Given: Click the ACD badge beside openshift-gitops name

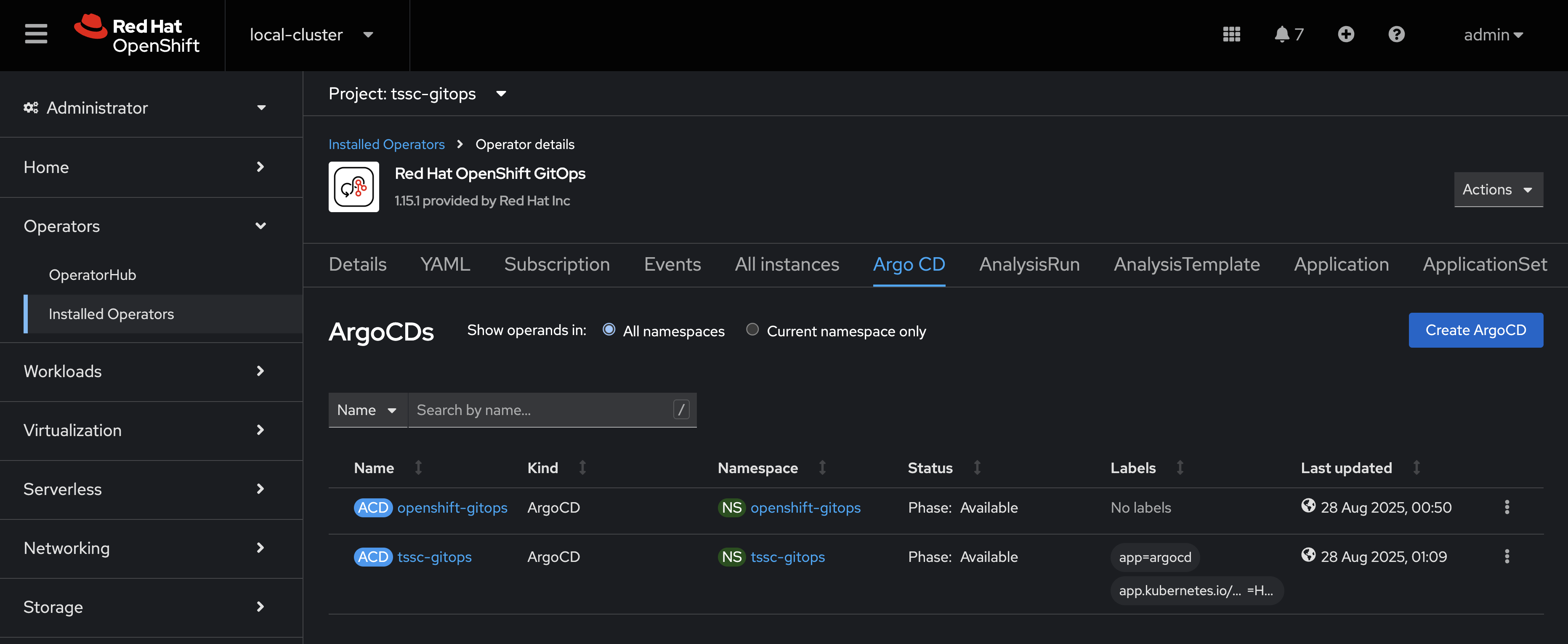Looking at the screenshot, I should click(x=373, y=508).
